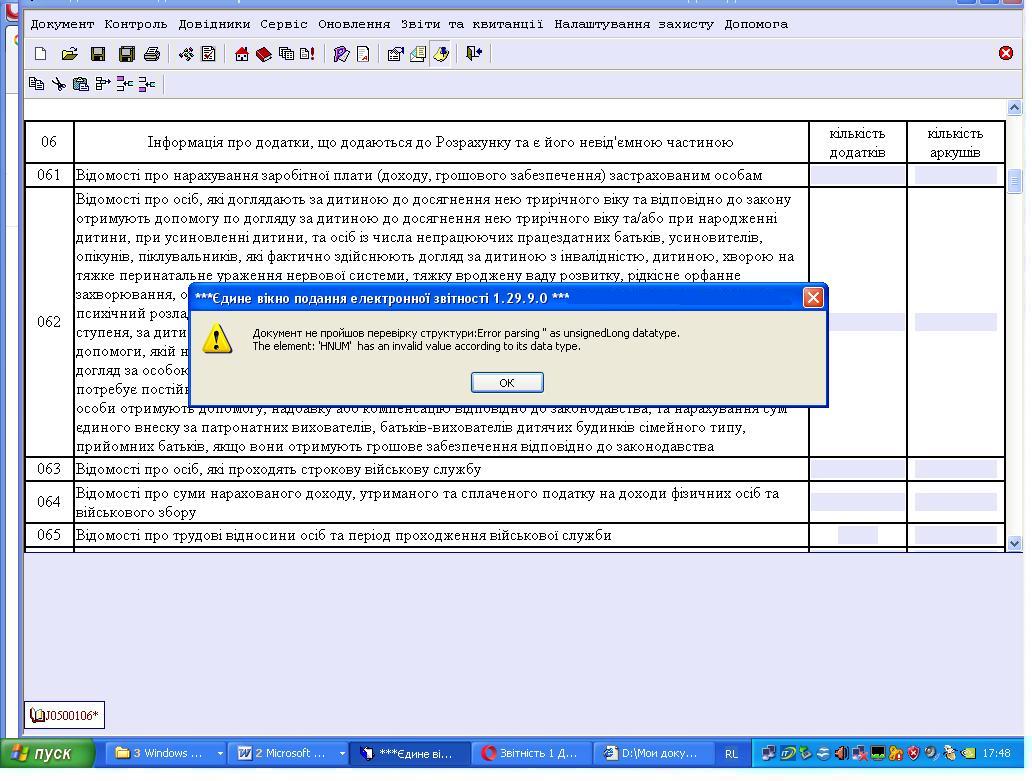Click кількість аркушів field for row 063

[956, 469]
